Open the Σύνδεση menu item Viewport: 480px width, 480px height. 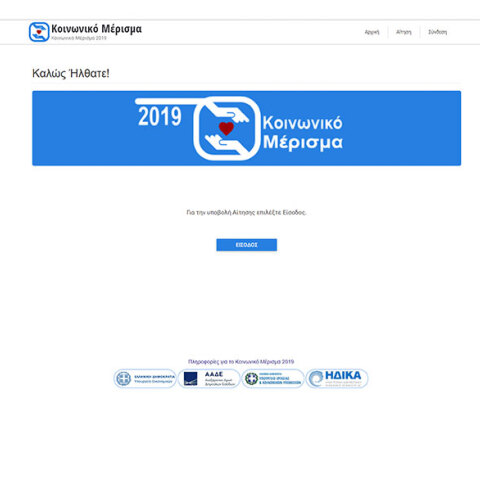point(437,32)
